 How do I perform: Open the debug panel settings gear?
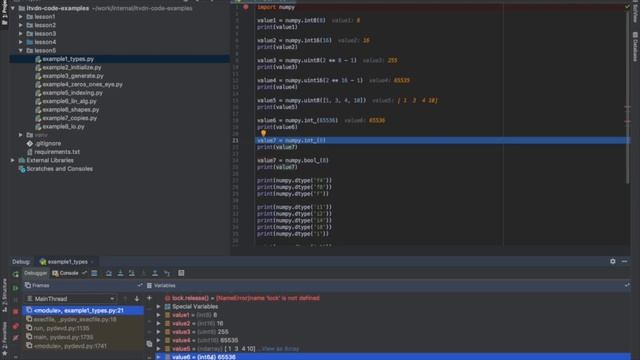click(613, 261)
